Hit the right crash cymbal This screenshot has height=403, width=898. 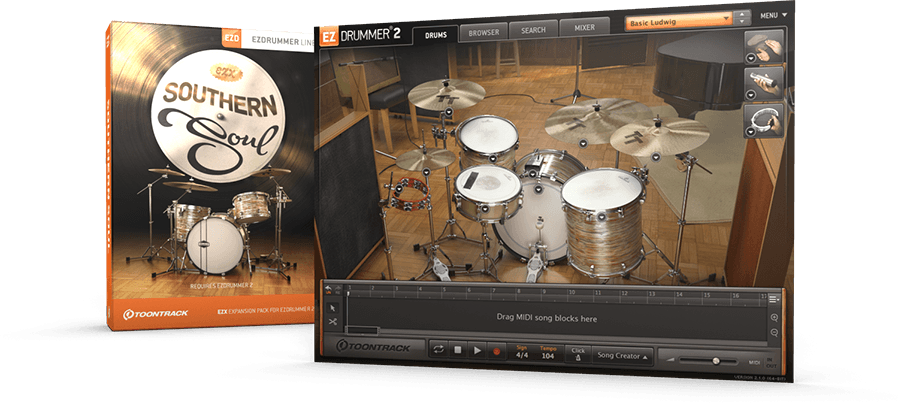(x=659, y=137)
